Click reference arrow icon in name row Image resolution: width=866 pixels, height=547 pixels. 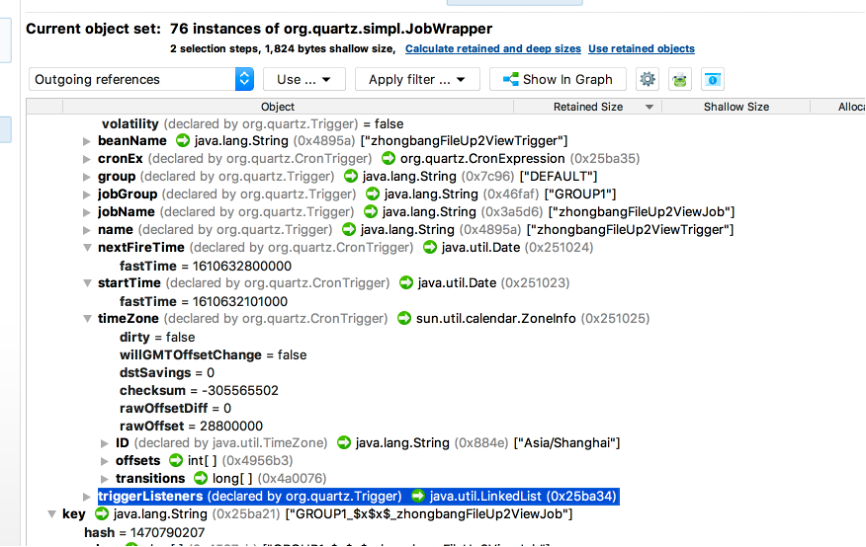click(348, 229)
